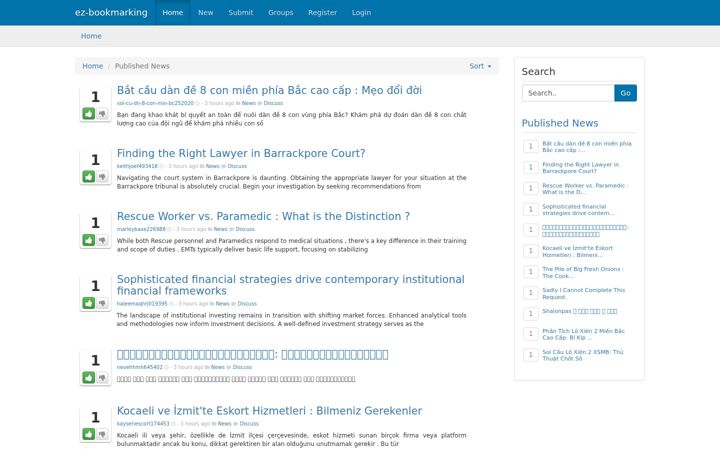Screen dimensions: 720x450
Task: Open sidebar link Sophisticated financial strategies
Action: point(578,210)
